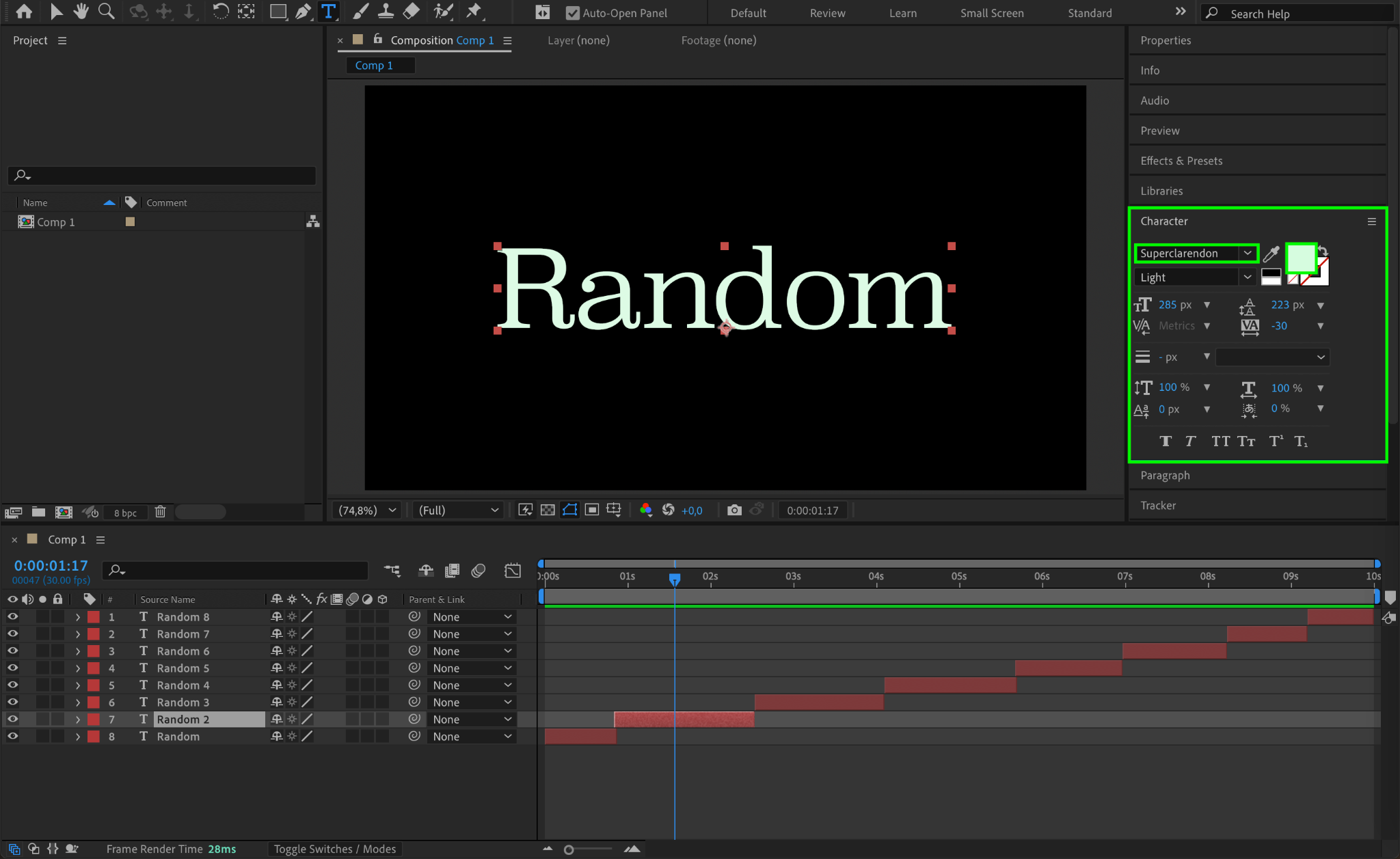Hide the Random 8 layer

click(x=12, y=616)
